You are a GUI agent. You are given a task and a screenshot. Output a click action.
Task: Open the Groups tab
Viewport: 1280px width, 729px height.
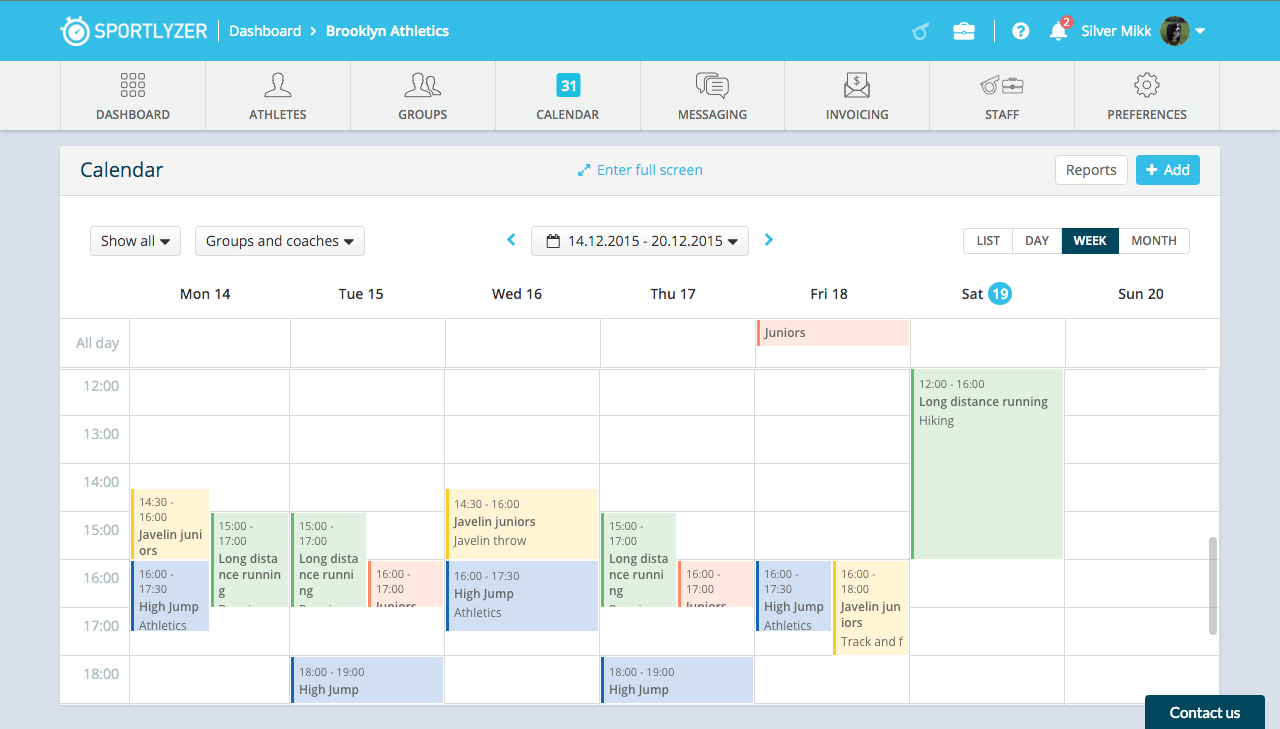pyautogui.click(x=423, y=96)
